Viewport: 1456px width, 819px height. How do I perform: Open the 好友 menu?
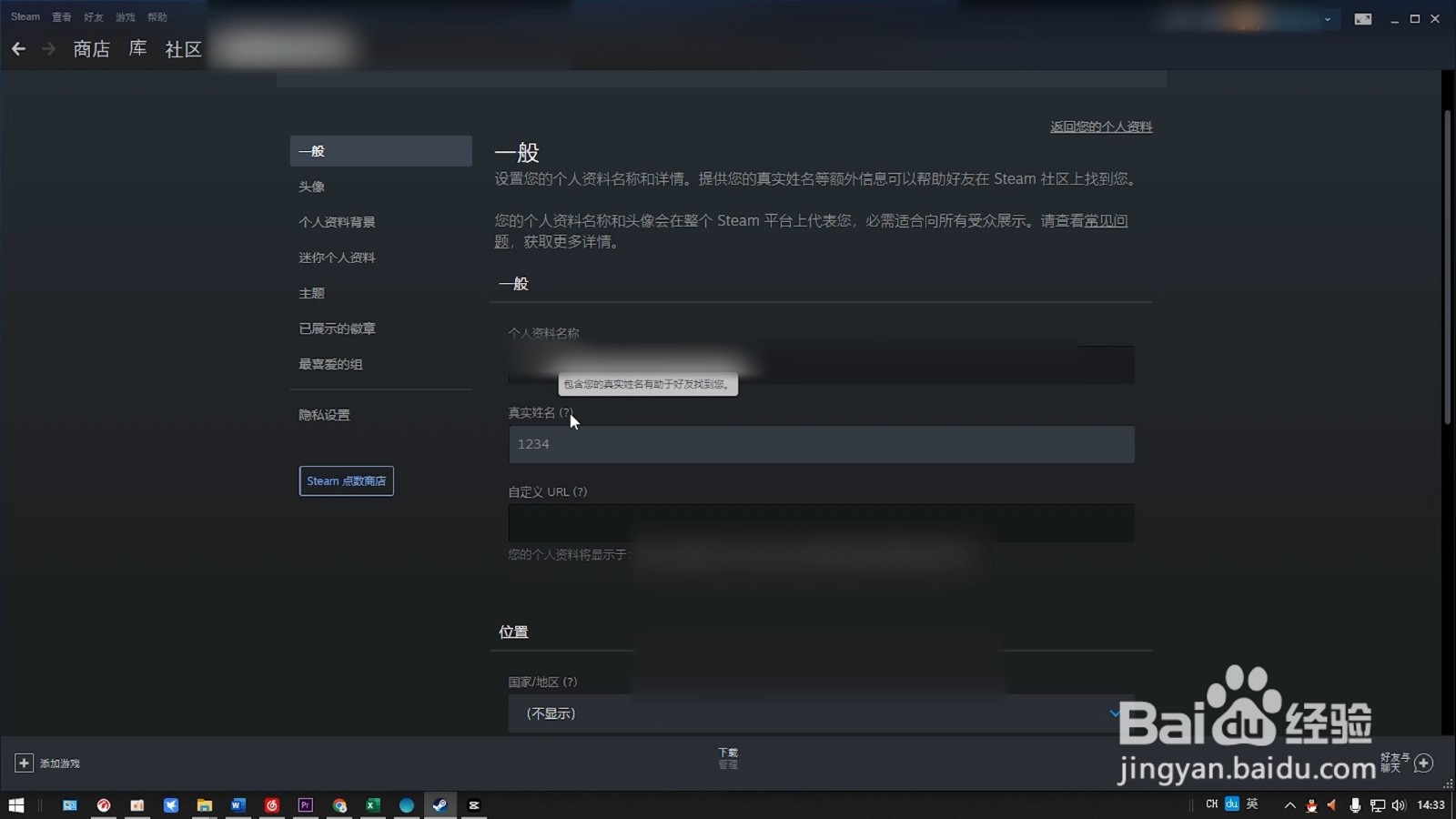coord(94,16)
